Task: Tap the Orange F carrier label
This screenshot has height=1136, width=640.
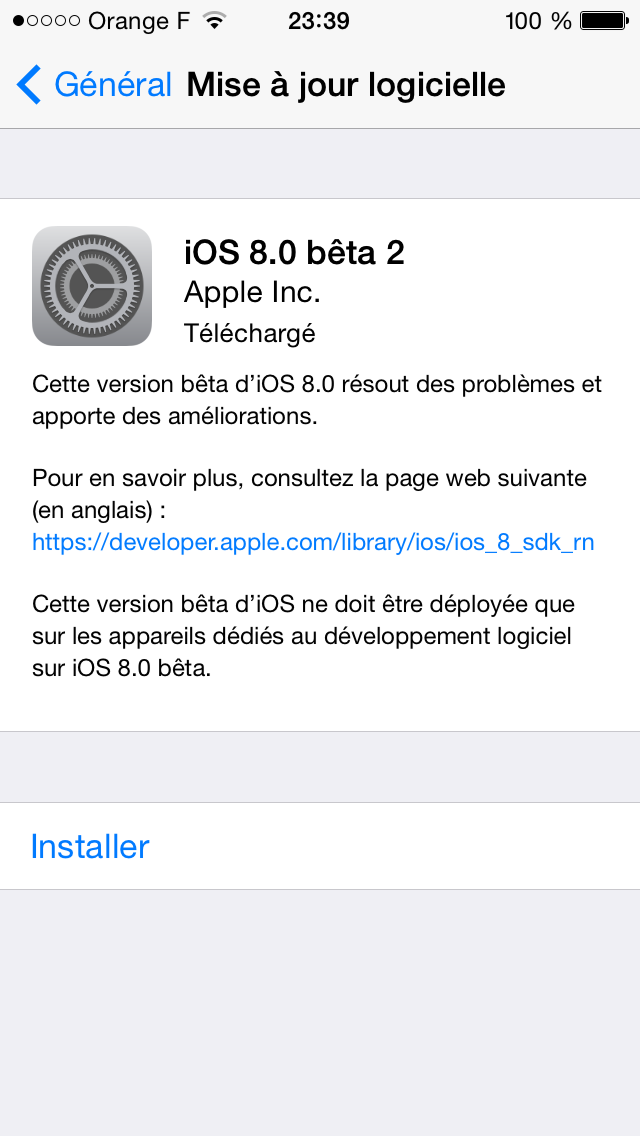Action: pyautogui.click(x=139, y=21)
